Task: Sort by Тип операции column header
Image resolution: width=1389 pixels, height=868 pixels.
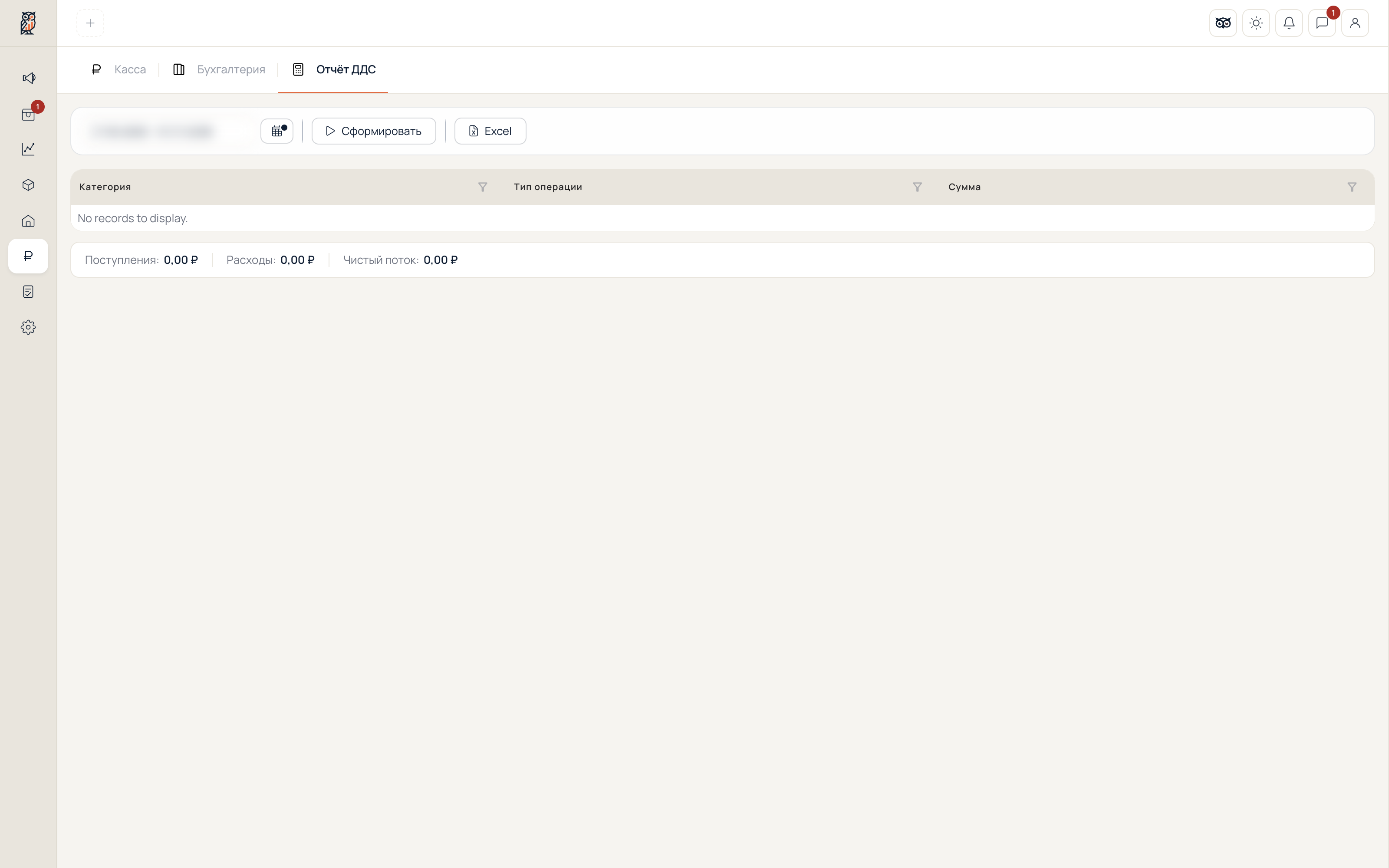Action: coord(547,187)
